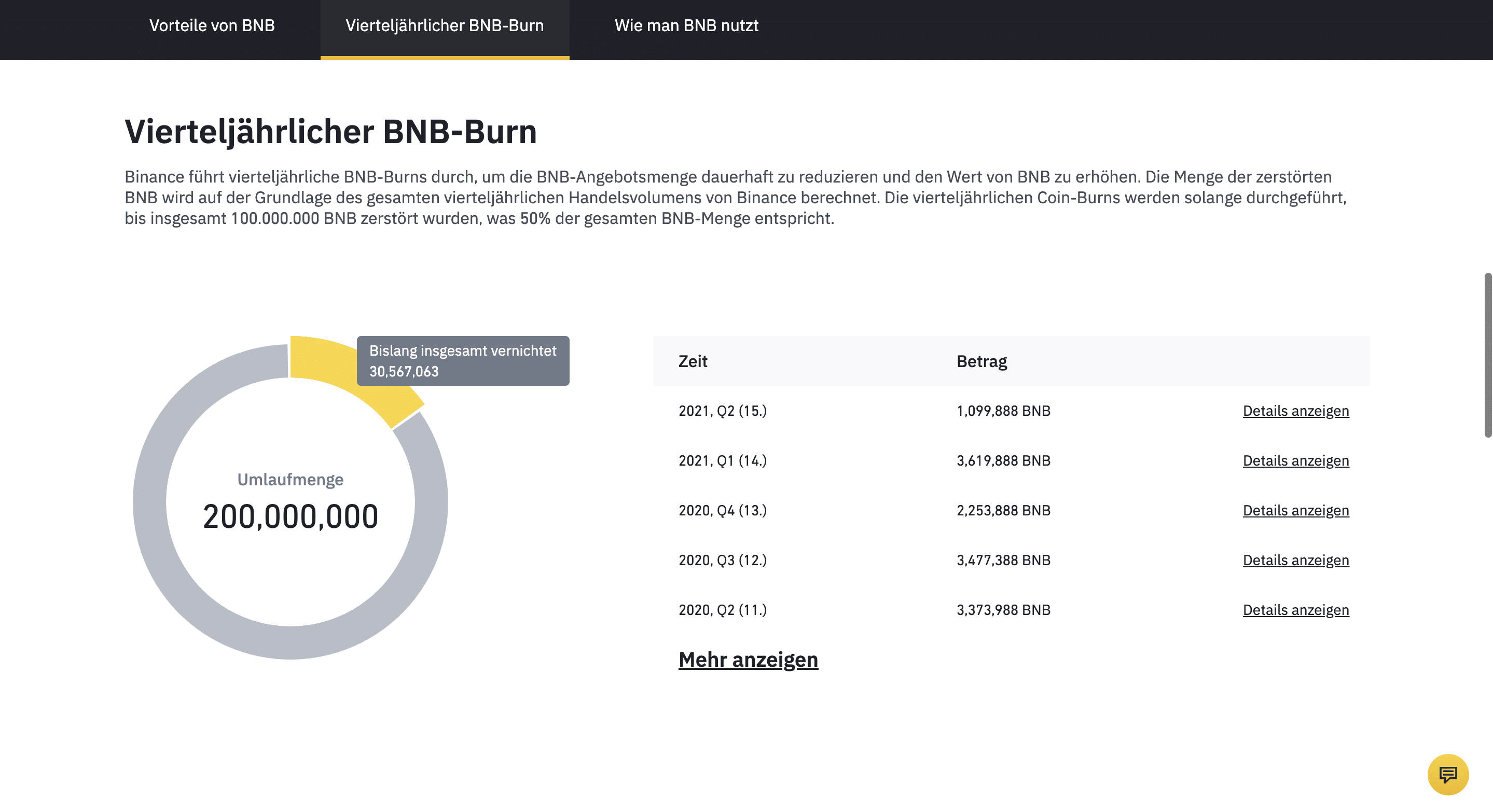The width and height of the screenshot is (1493, 812).
Task: Open the chat support icon
Action: (x=1447, y=774)
